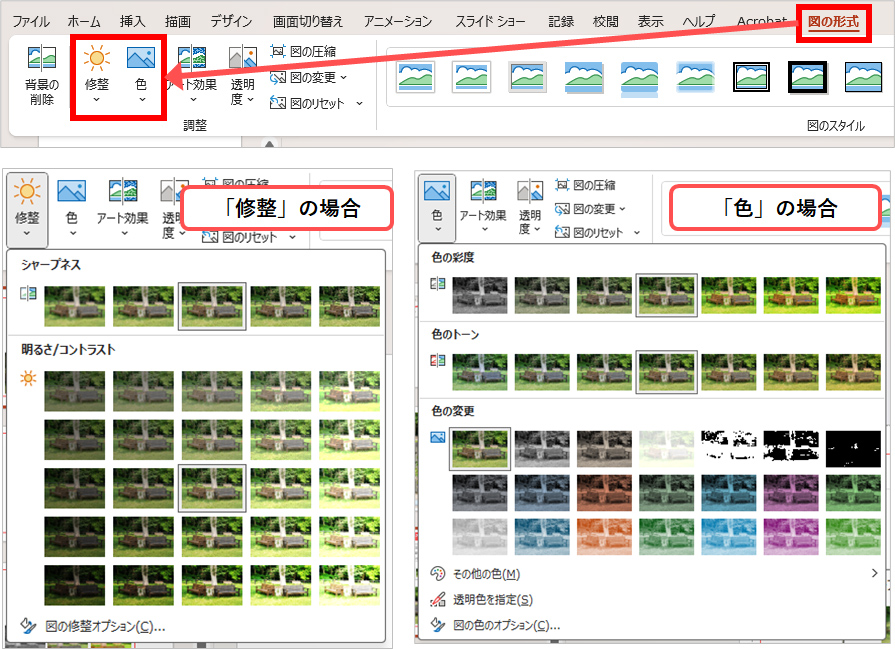Image resolution: width=895 pixels, height=649 pixels.
Task: Open the スライド ショー tab
Action: tap(490, 21)
